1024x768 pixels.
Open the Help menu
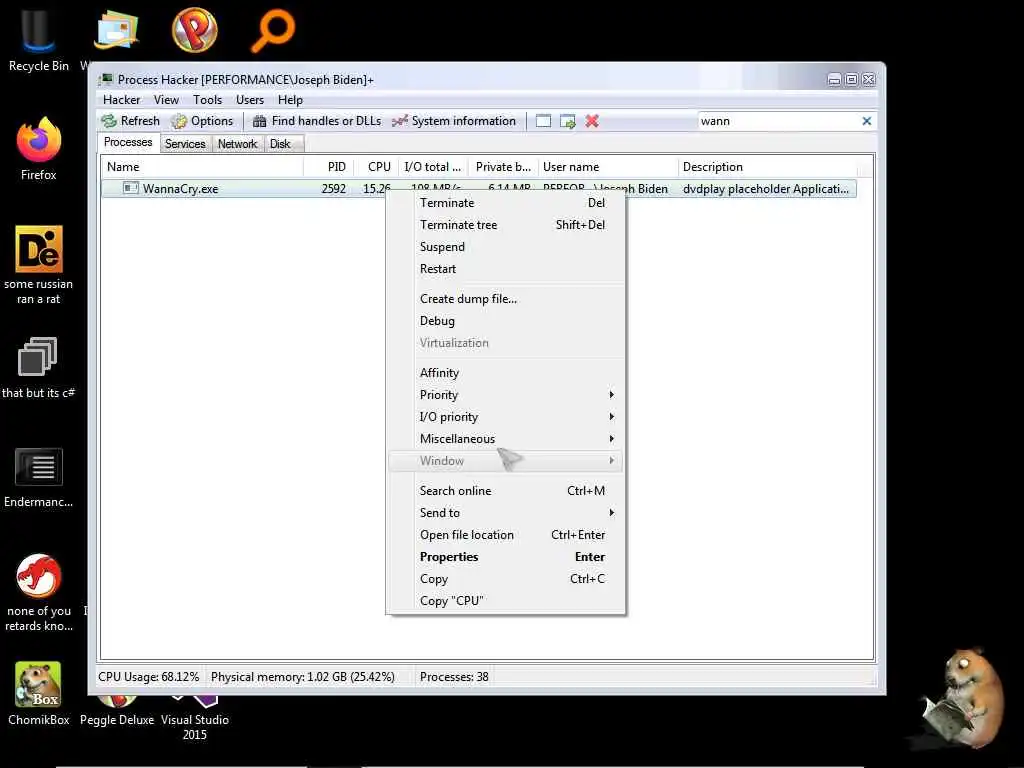[x=290, y=100]
